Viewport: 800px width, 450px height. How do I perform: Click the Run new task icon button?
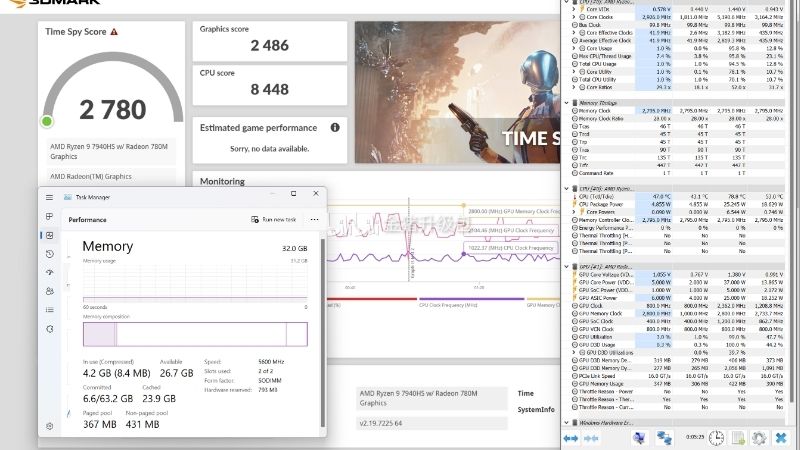[273, 219]
